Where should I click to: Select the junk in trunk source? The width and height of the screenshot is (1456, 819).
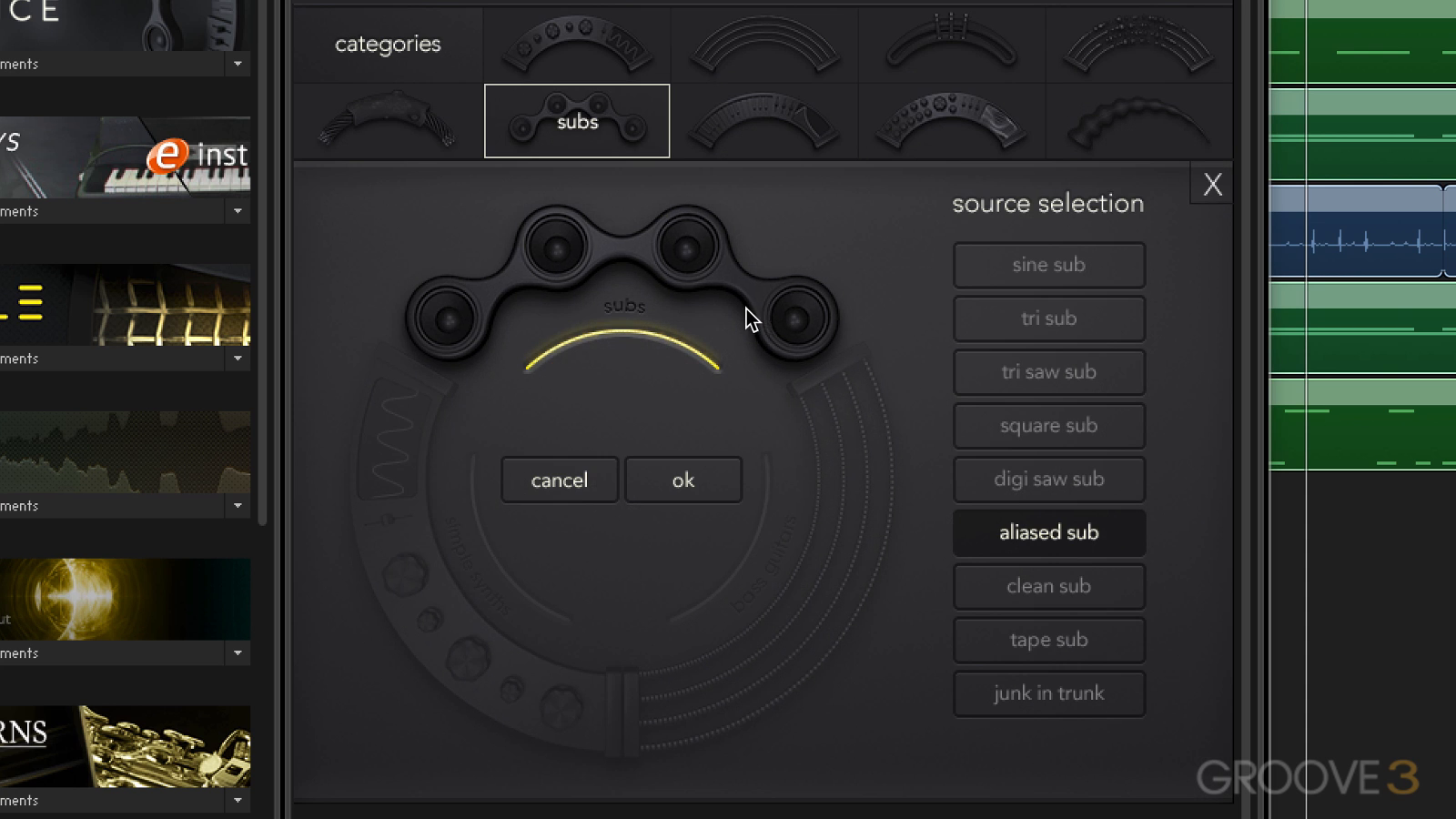click(1049, 694)
